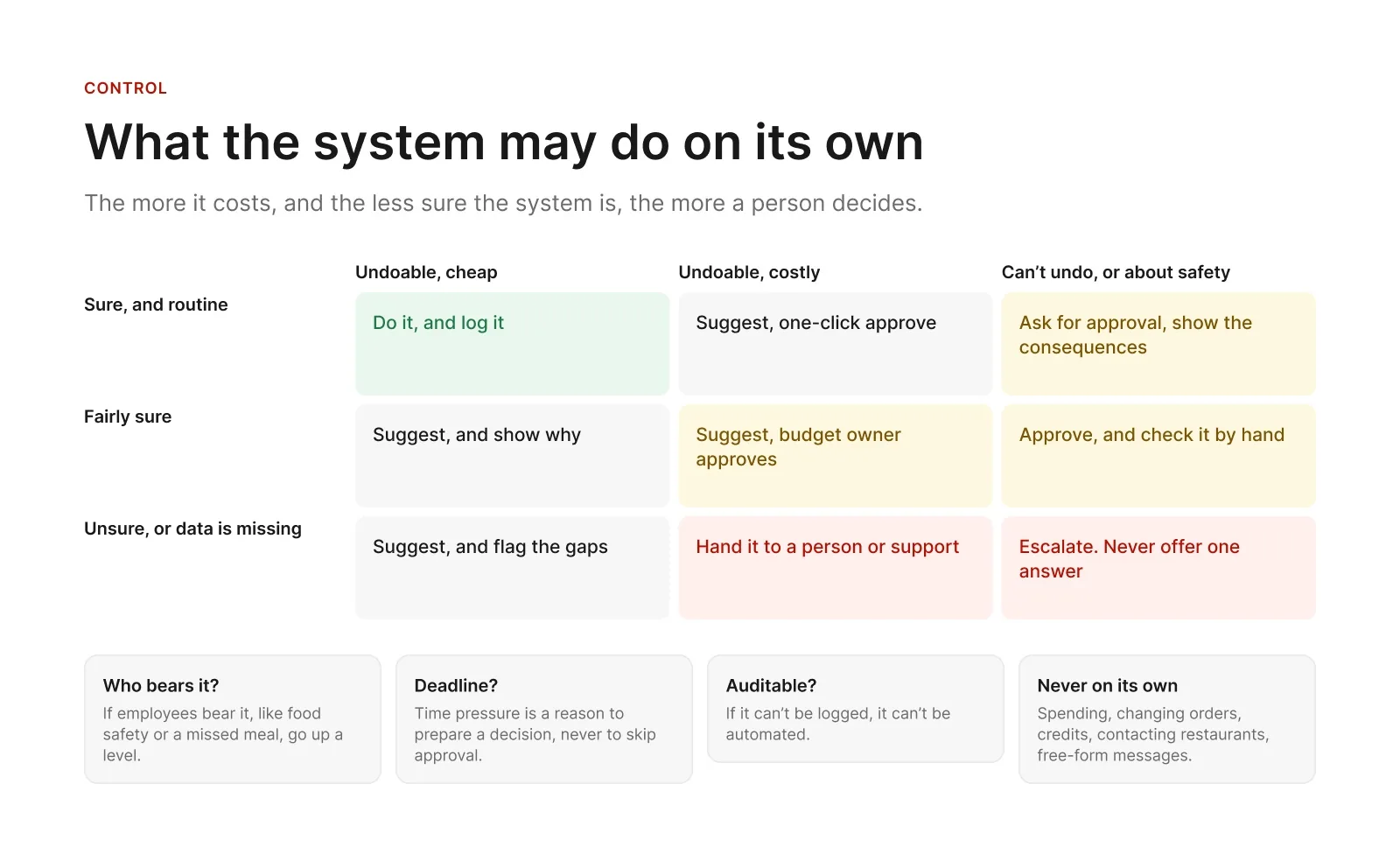Click the 'Who bears it?' card title
Viewport: 1400px width, 861px height.
161,686
